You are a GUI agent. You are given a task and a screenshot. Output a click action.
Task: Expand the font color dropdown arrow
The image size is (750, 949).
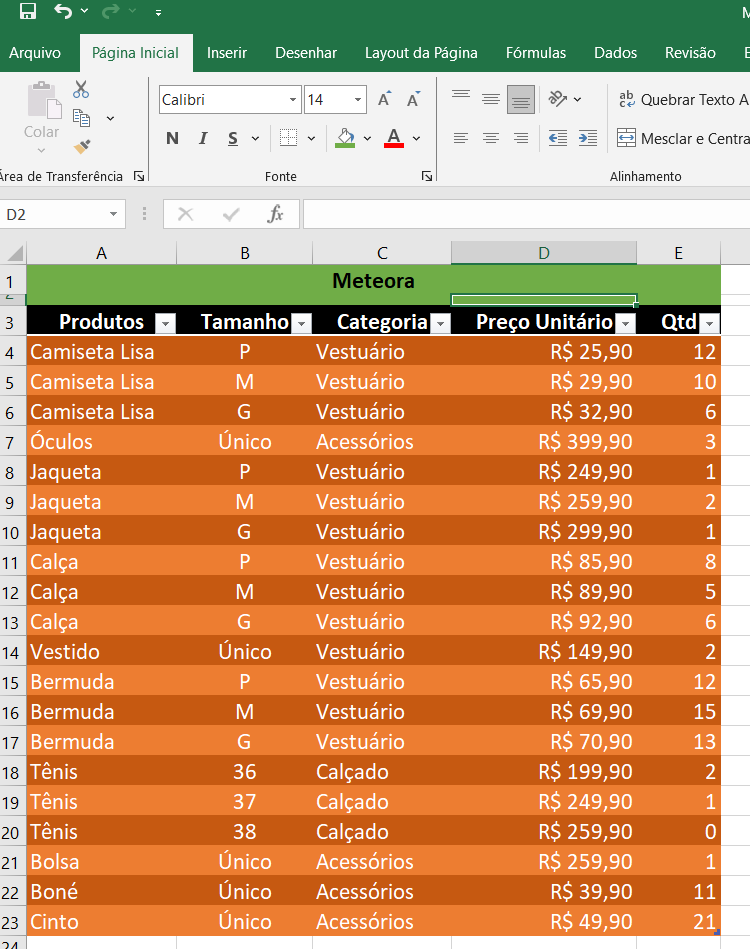(416, 139)
